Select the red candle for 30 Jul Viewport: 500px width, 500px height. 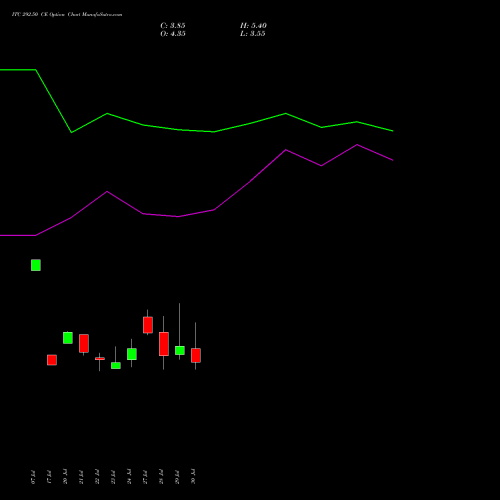196,355
